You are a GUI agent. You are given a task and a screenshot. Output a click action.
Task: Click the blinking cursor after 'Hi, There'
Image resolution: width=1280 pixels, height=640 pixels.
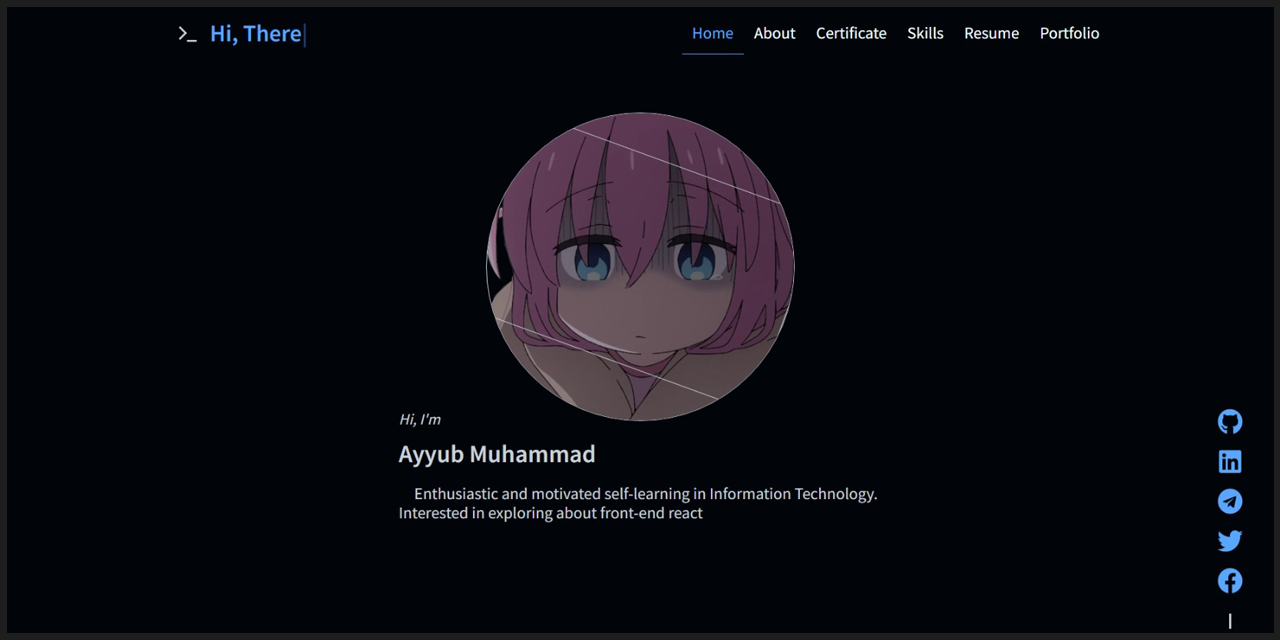pyautogui.click(x=304, y=34)
